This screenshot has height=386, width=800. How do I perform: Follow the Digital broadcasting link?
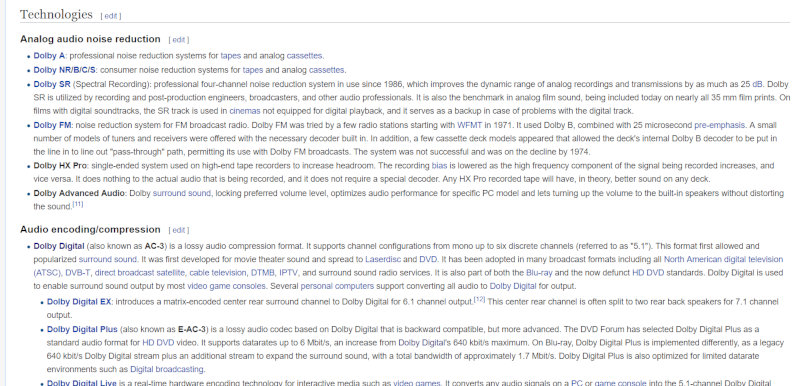click(x=167, y=369)
